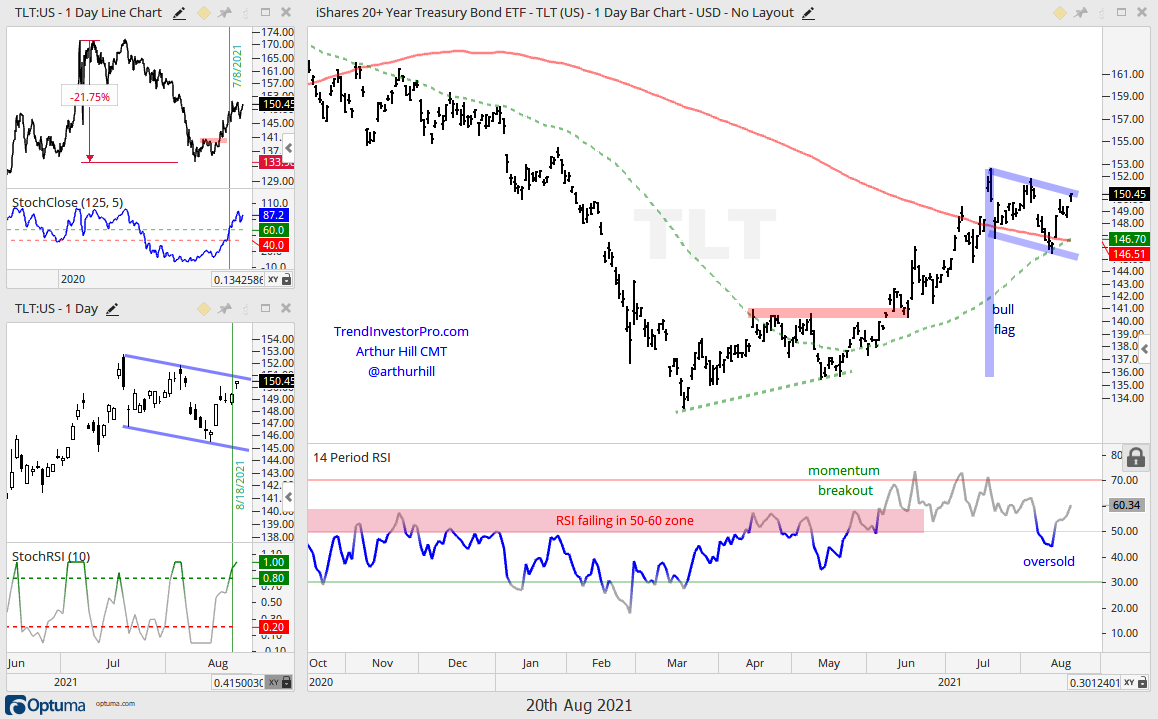
Task: Click yellow diamond icon on TLT:US - 1 Day panel
Action: pyautogui.click(x=204, y=309)
